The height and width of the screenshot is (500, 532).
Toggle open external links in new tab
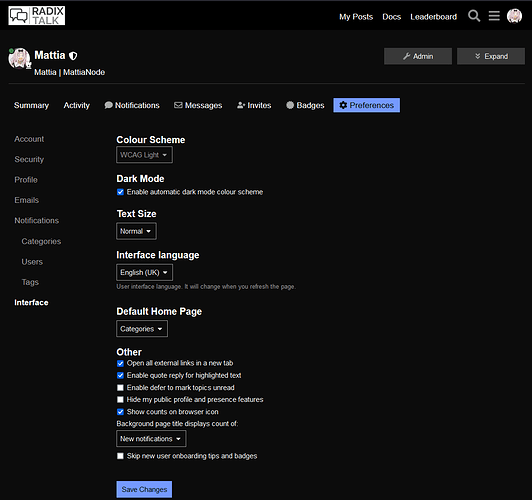tap(120, 363)
